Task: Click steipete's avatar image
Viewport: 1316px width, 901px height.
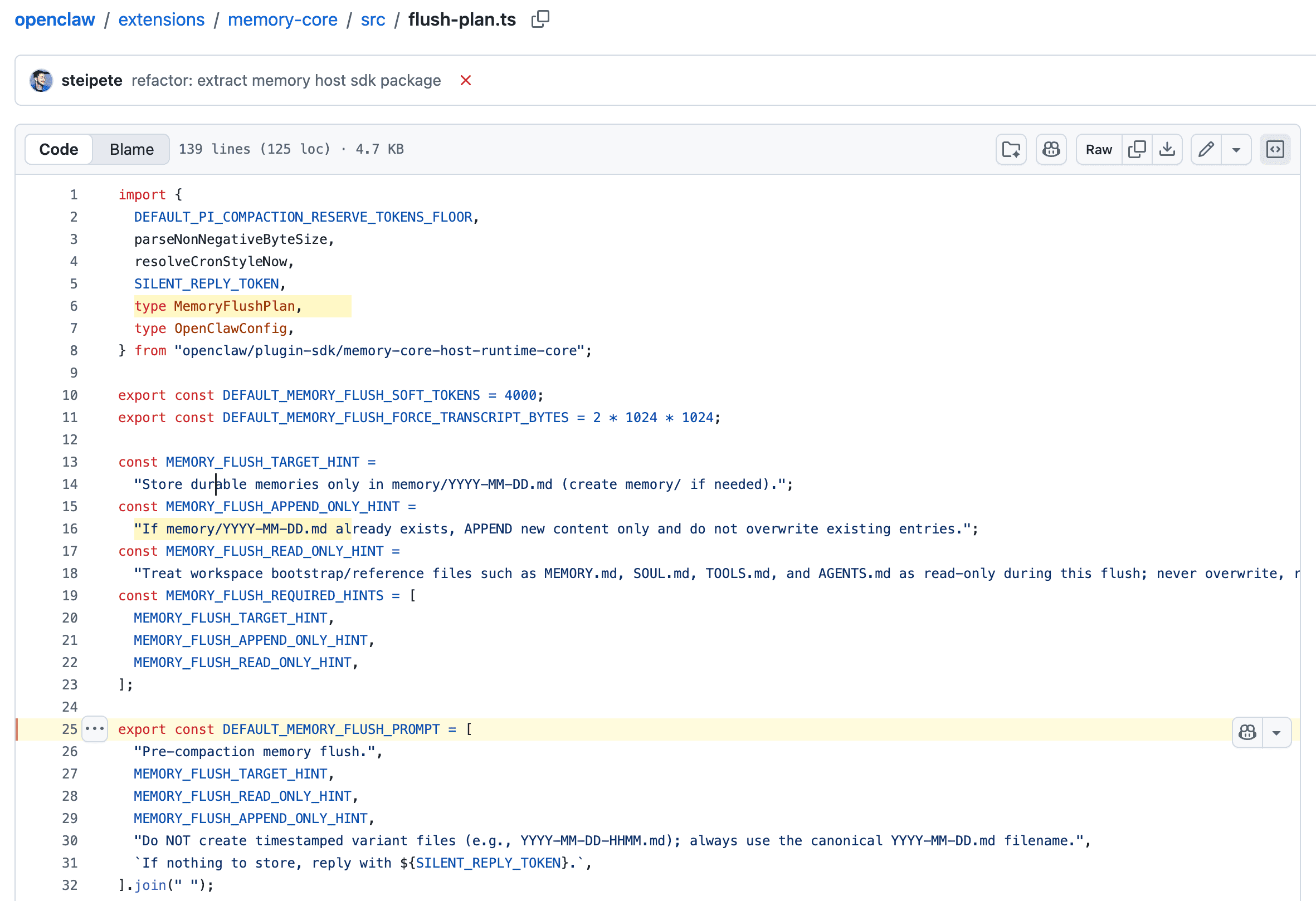Action: (x=41, y=80)
